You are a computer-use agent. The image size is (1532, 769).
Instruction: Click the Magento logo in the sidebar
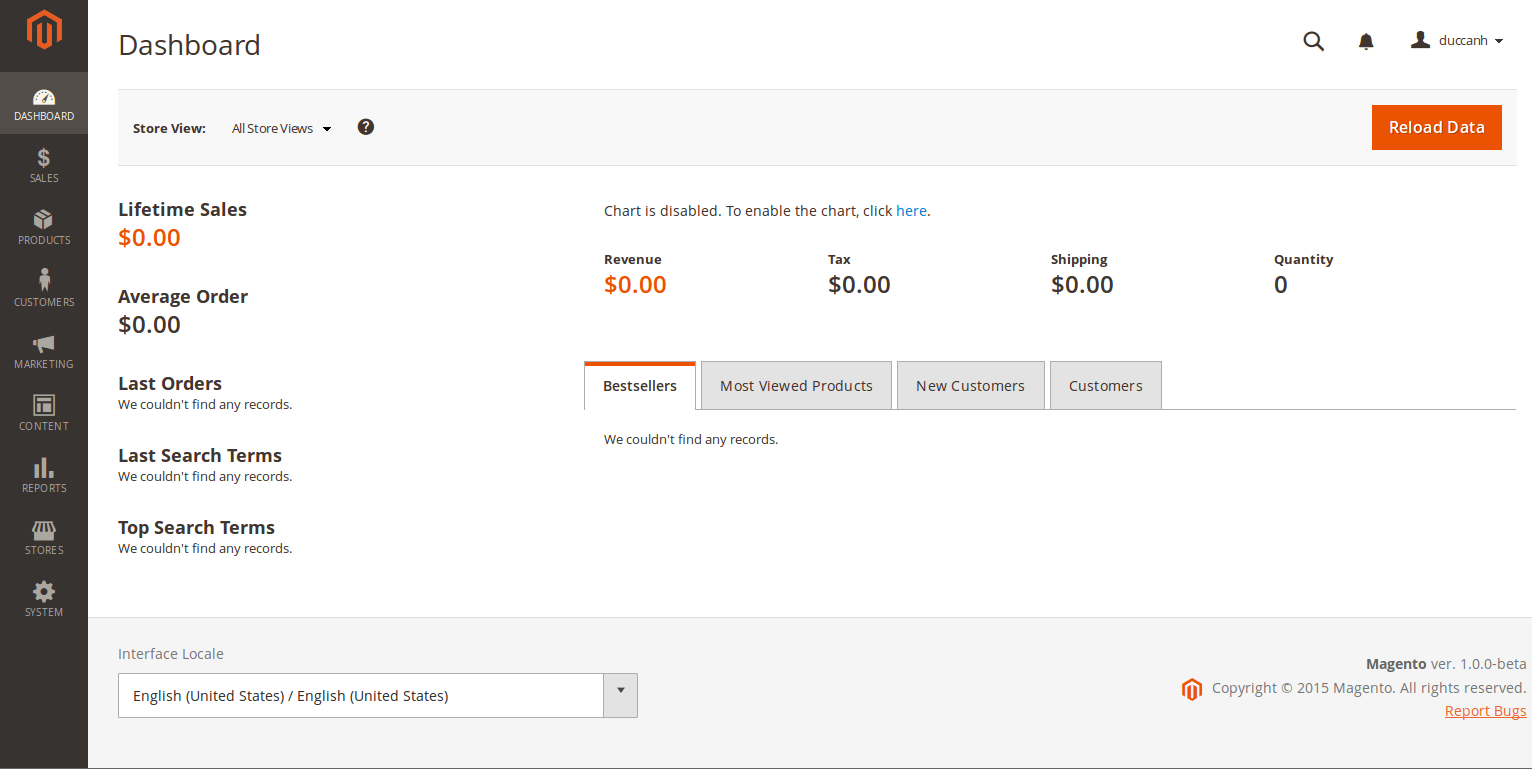(44, 30)
